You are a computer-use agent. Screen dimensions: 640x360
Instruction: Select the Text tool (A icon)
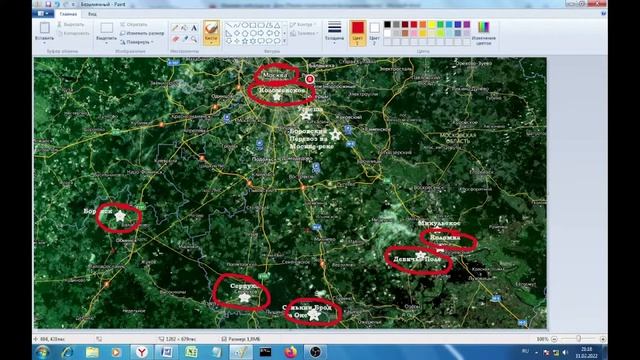coord(194,28)
